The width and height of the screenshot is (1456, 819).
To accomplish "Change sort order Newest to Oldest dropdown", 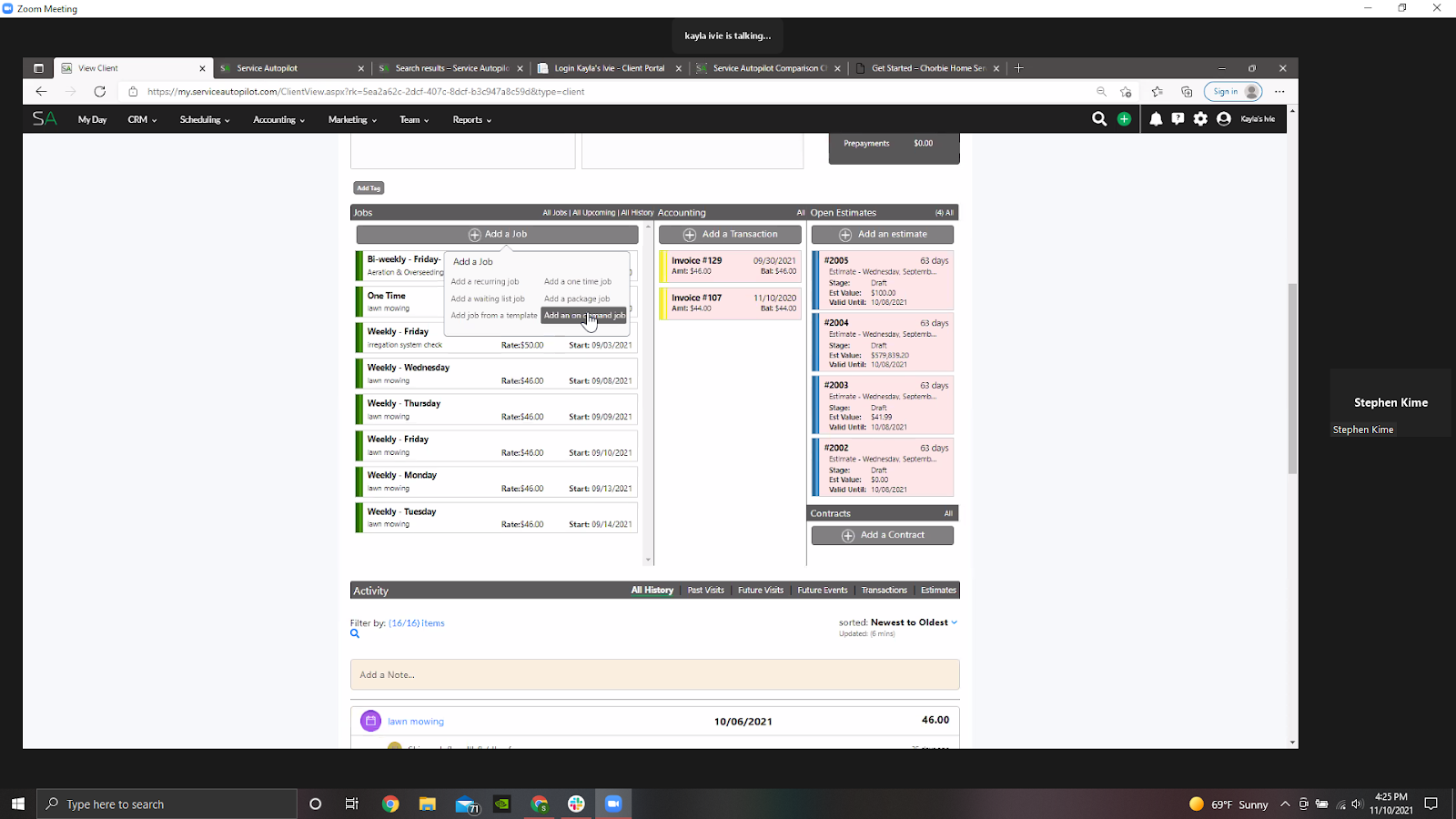I will [x=914, y=622].
